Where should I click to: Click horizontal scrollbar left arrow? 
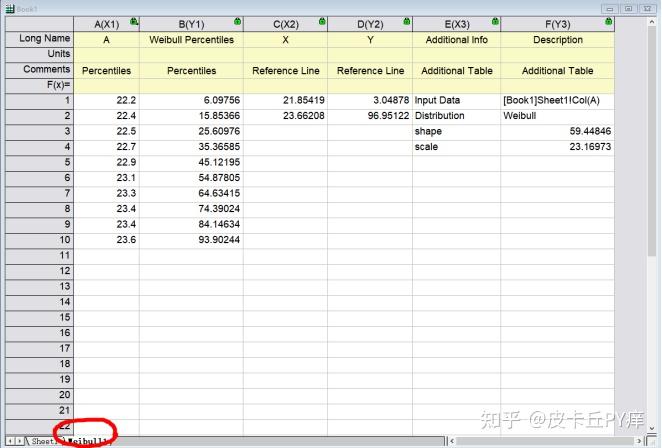pyautogui.click(x=452, y=441)
